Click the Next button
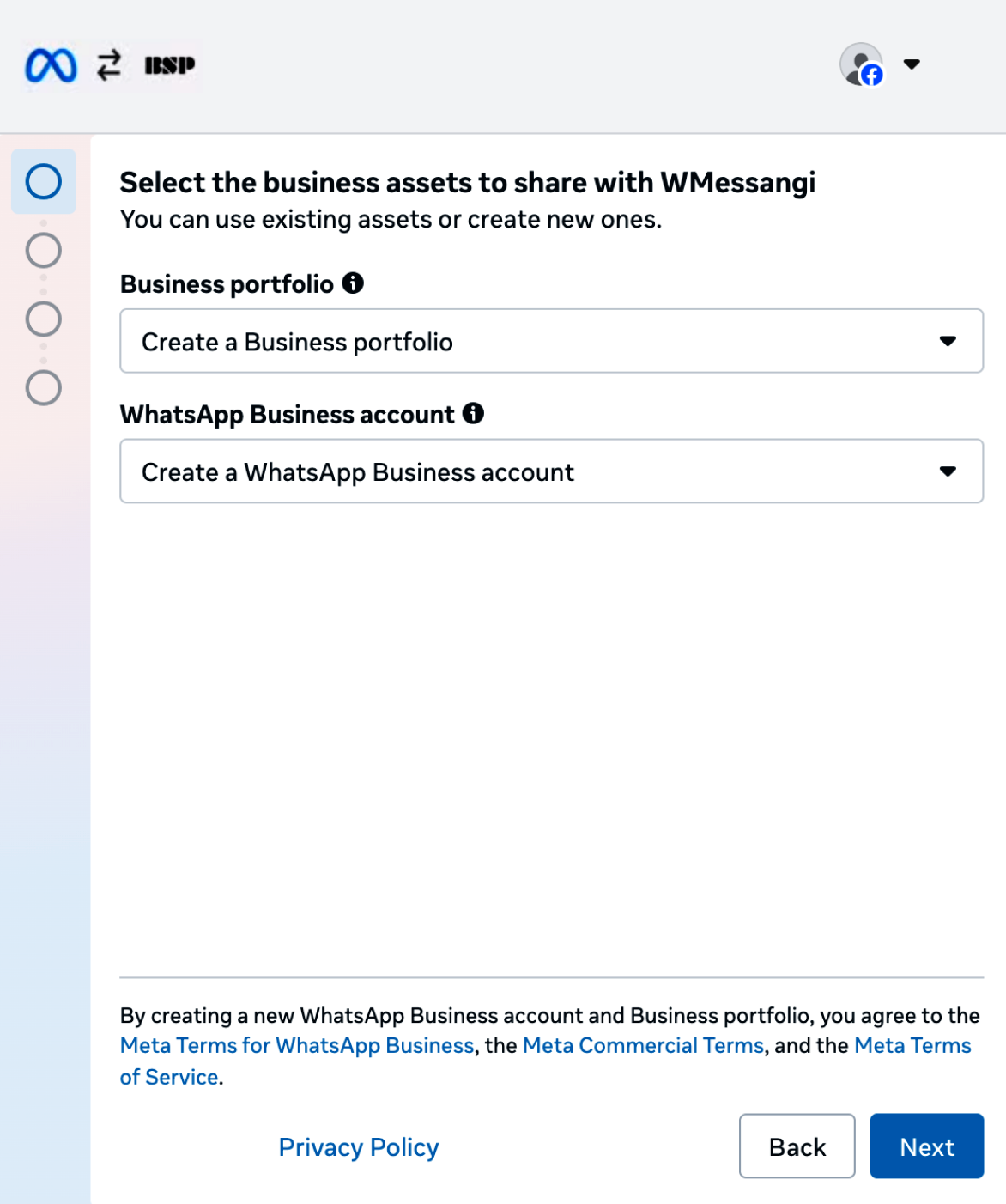The width and height of the screenshot is (1006, 1204). tap(927, 1146)
